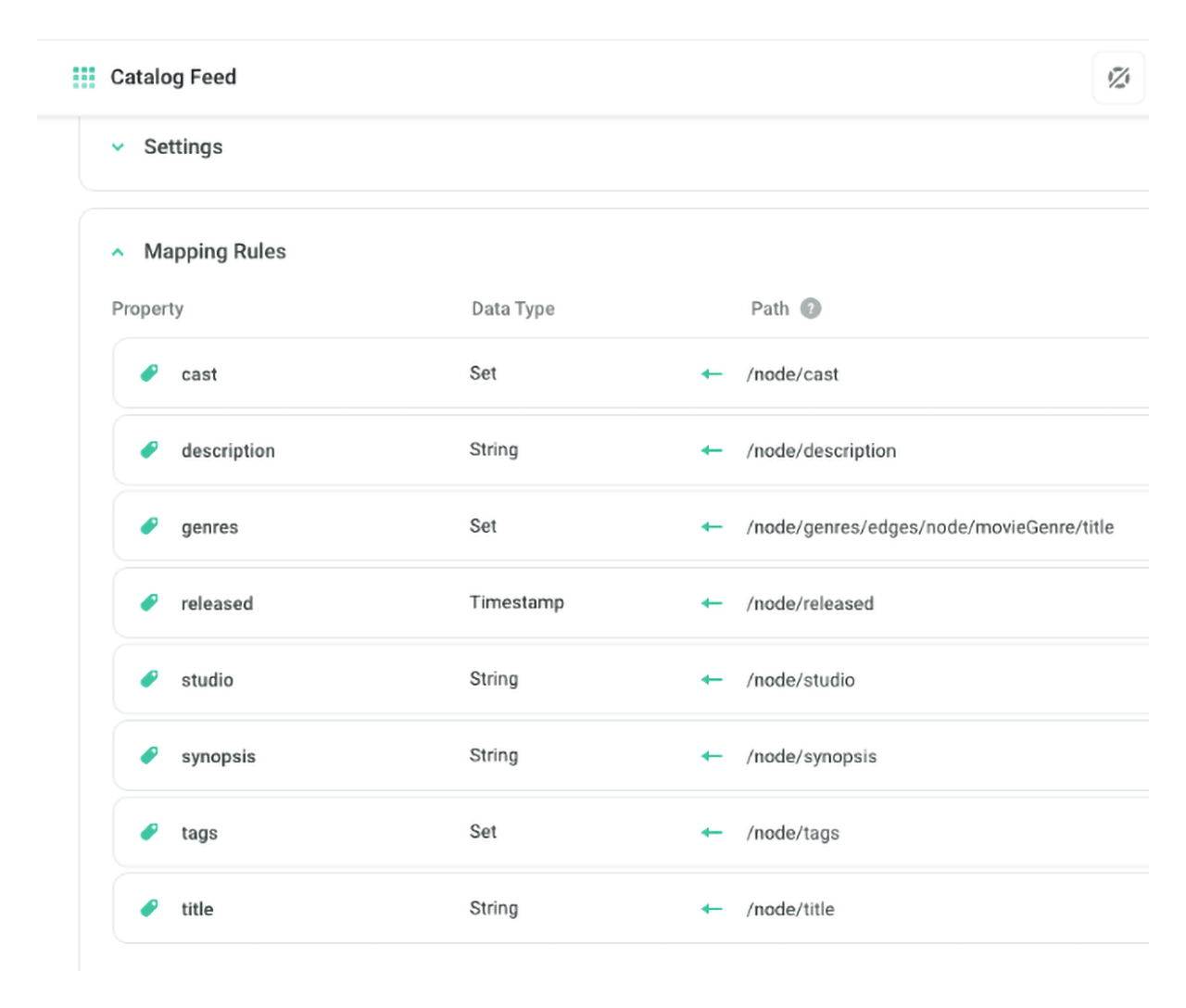Select the studio property name
Image resolution: width=1186 pixels, height=1008 pixels.
click(x=208, y=680)
